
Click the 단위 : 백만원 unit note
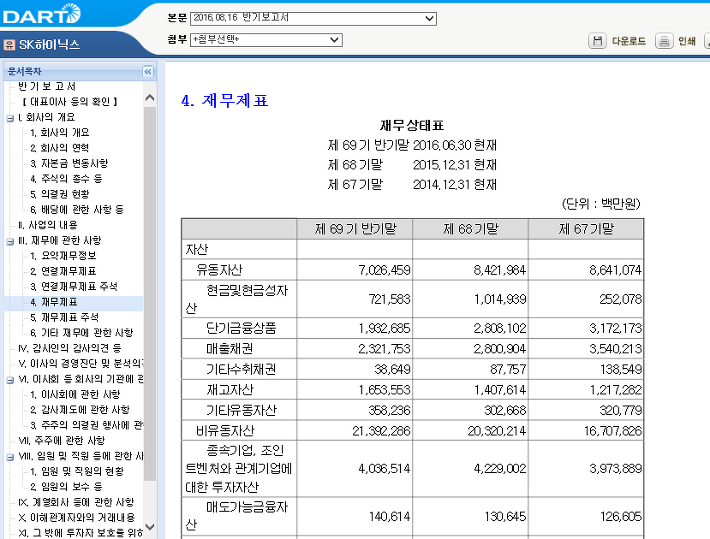601,204
